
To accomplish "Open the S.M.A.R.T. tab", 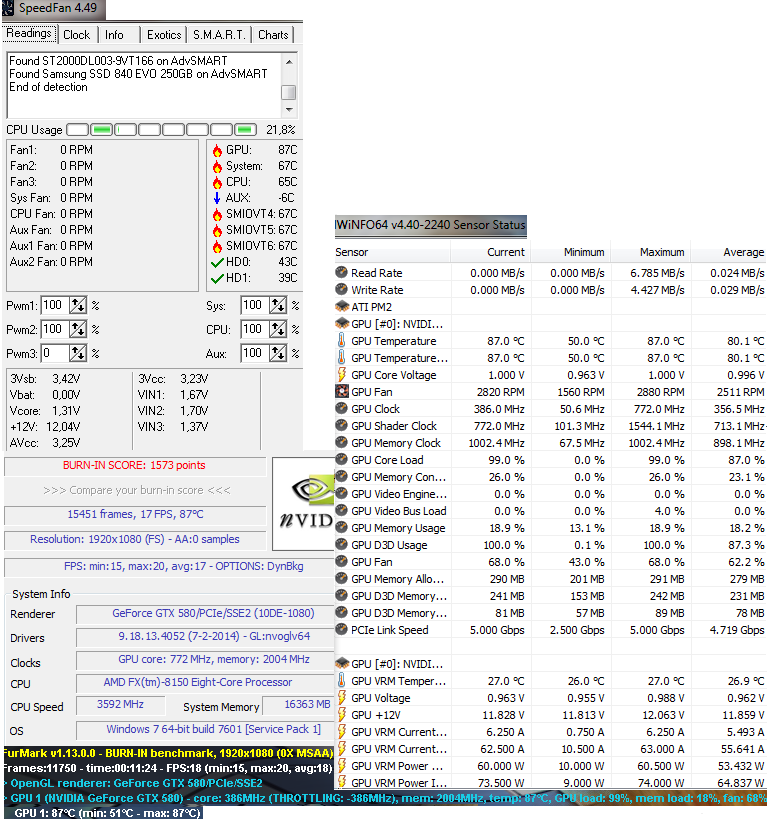I will click(219, 35).
